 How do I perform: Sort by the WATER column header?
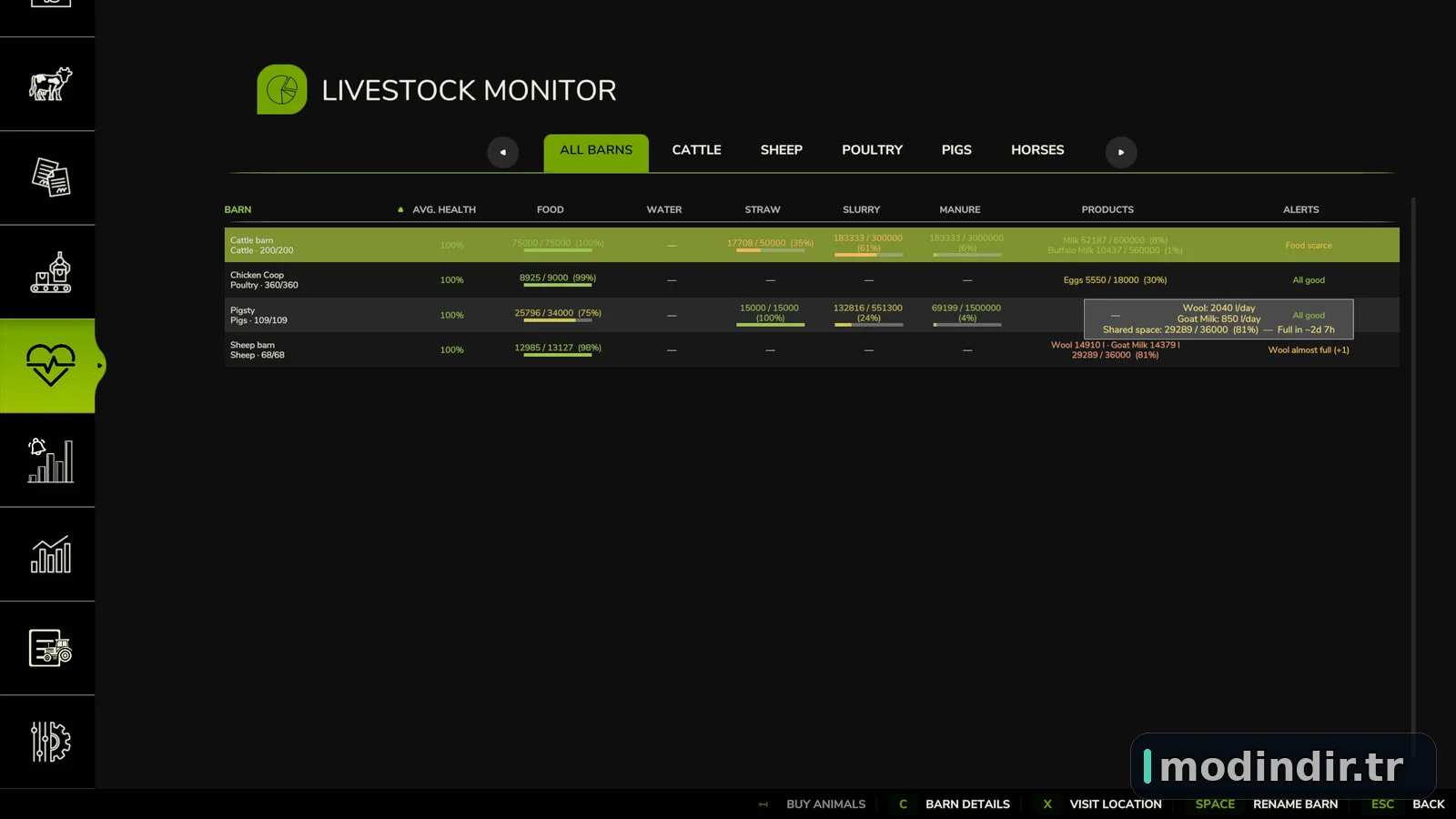pos(664,209)
